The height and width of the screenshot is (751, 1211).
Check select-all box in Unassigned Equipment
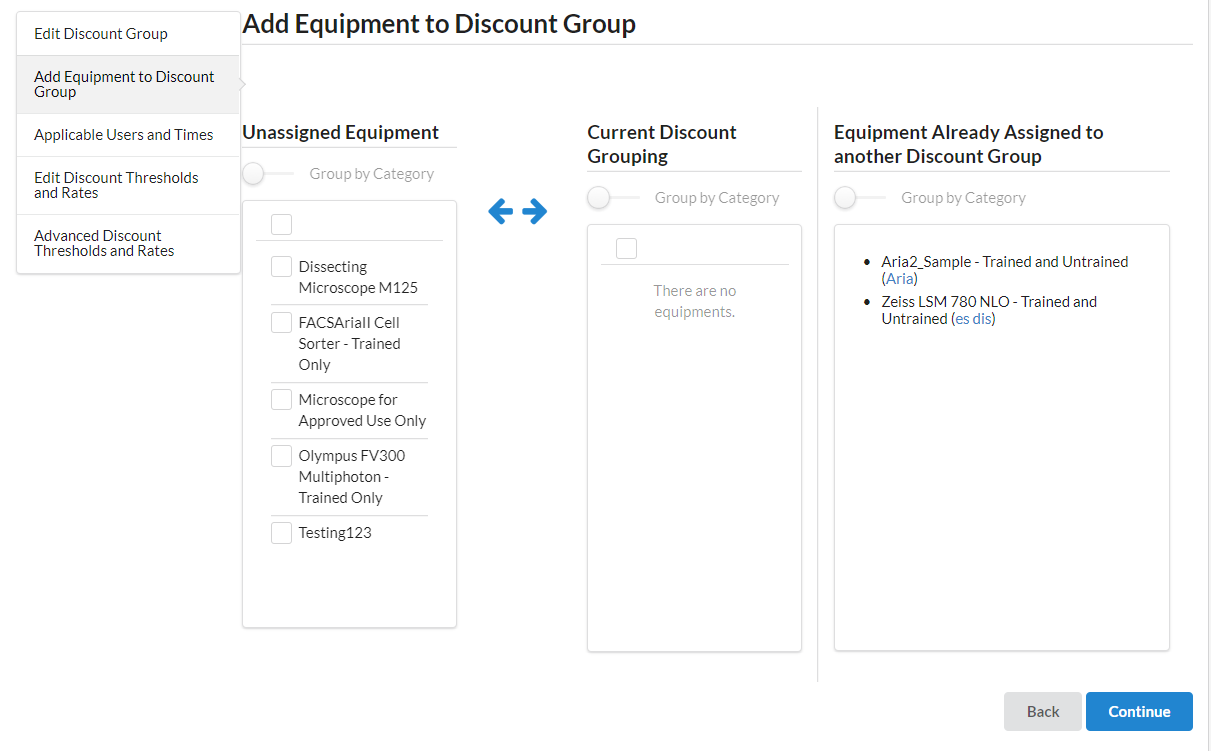point(282,224)
